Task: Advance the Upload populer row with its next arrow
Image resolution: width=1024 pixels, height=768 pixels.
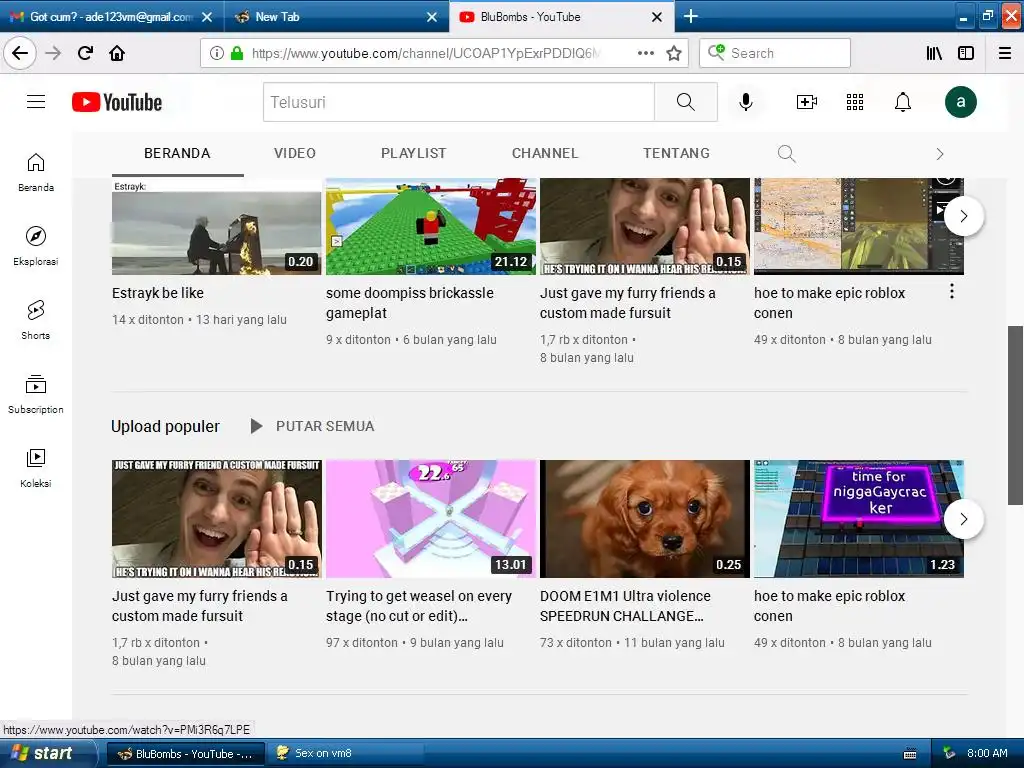Action: pyautogui.click(x=963, y=519)
